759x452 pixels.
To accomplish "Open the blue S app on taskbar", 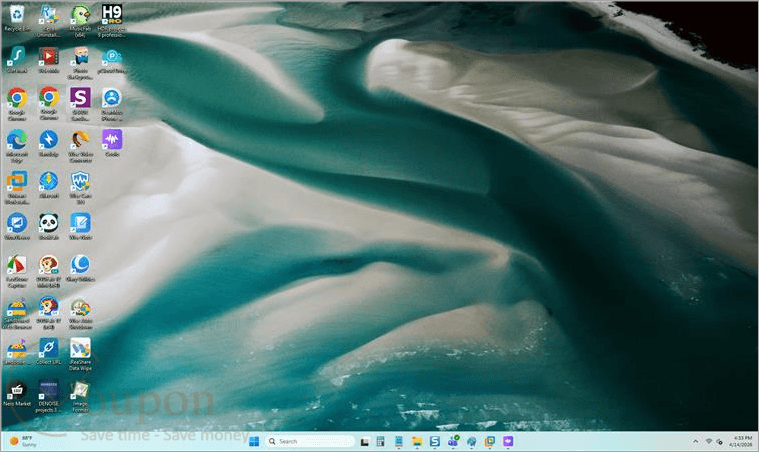I will tap(435, 441).
